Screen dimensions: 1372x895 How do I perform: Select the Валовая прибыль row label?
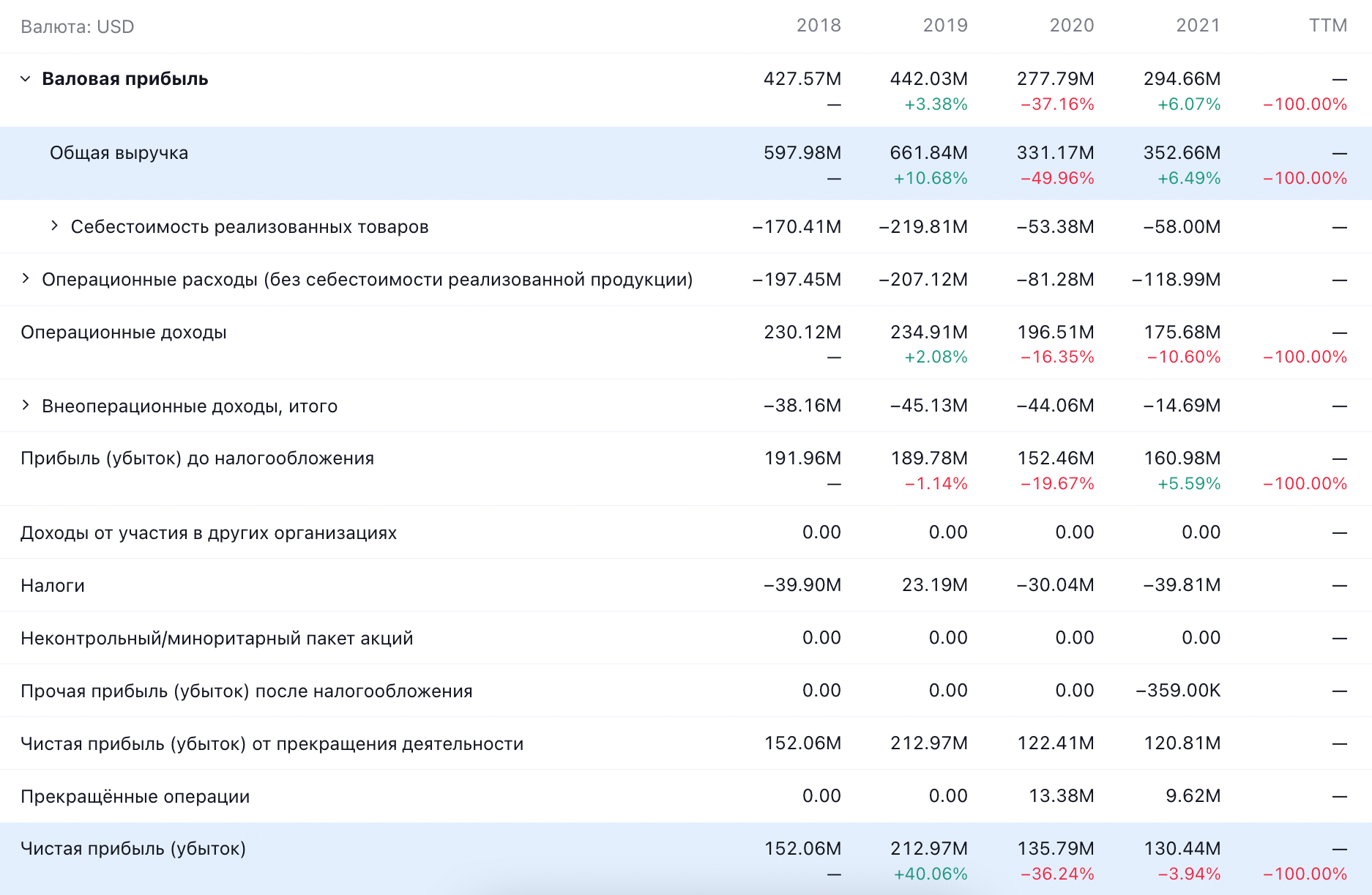(x=125, y=79)
